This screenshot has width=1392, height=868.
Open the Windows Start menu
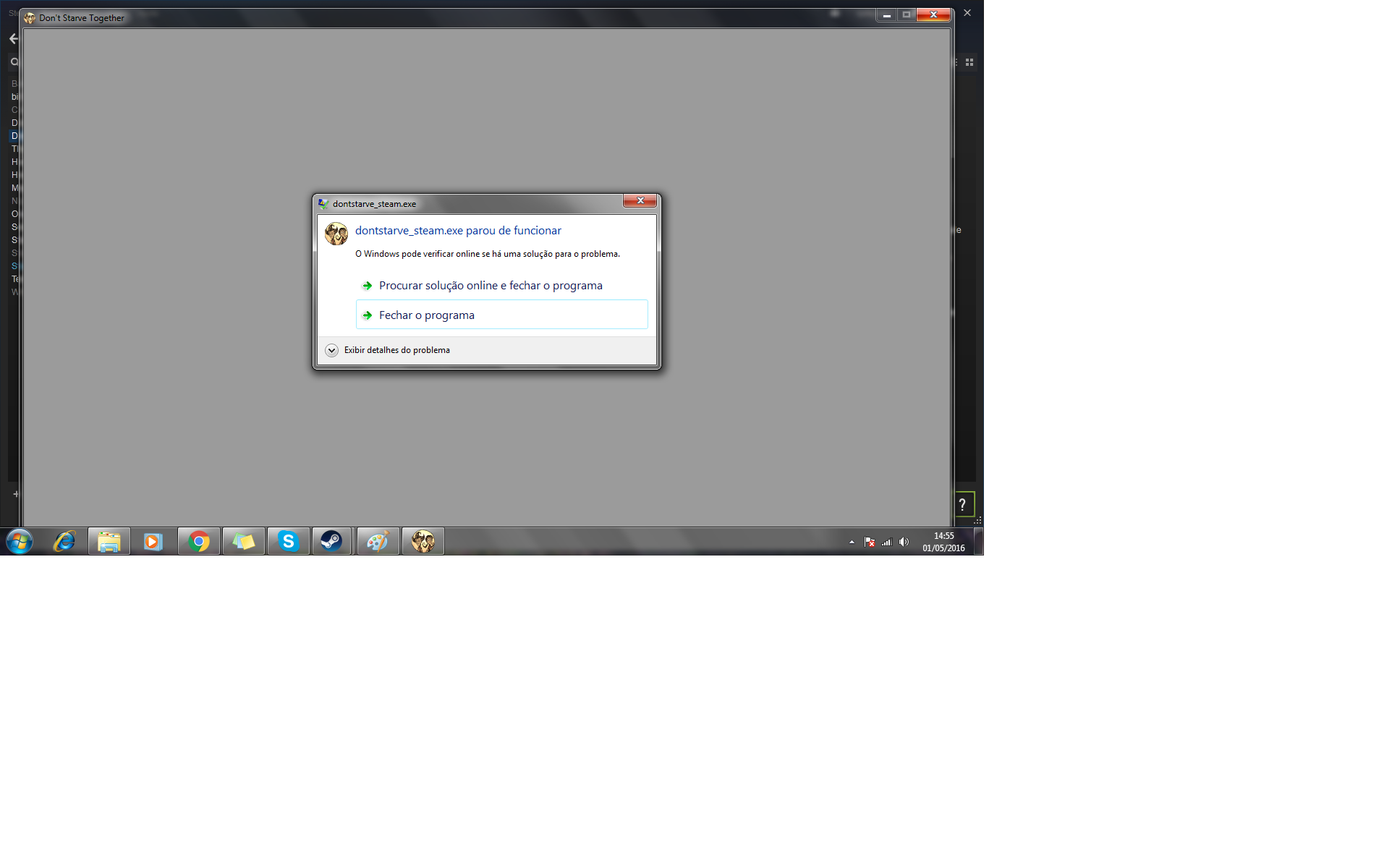coord(20,541)
